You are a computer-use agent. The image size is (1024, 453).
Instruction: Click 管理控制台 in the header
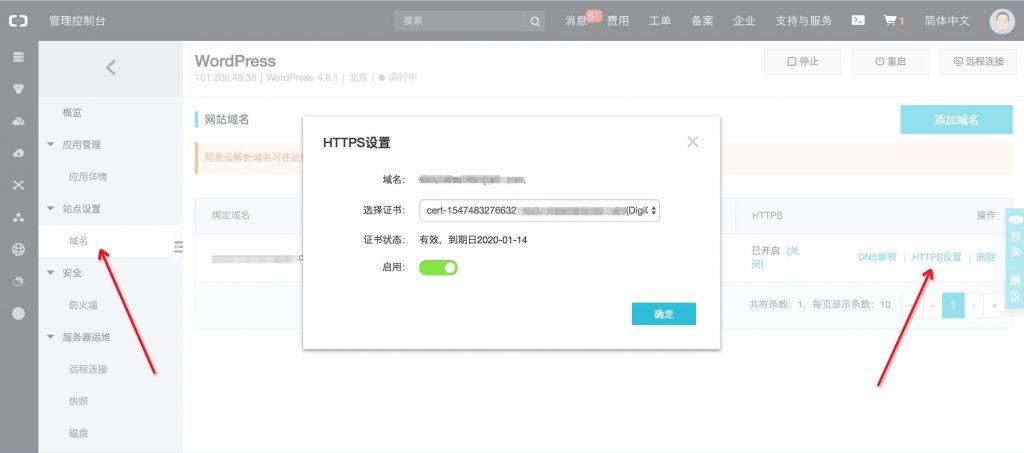coord(77,21)
